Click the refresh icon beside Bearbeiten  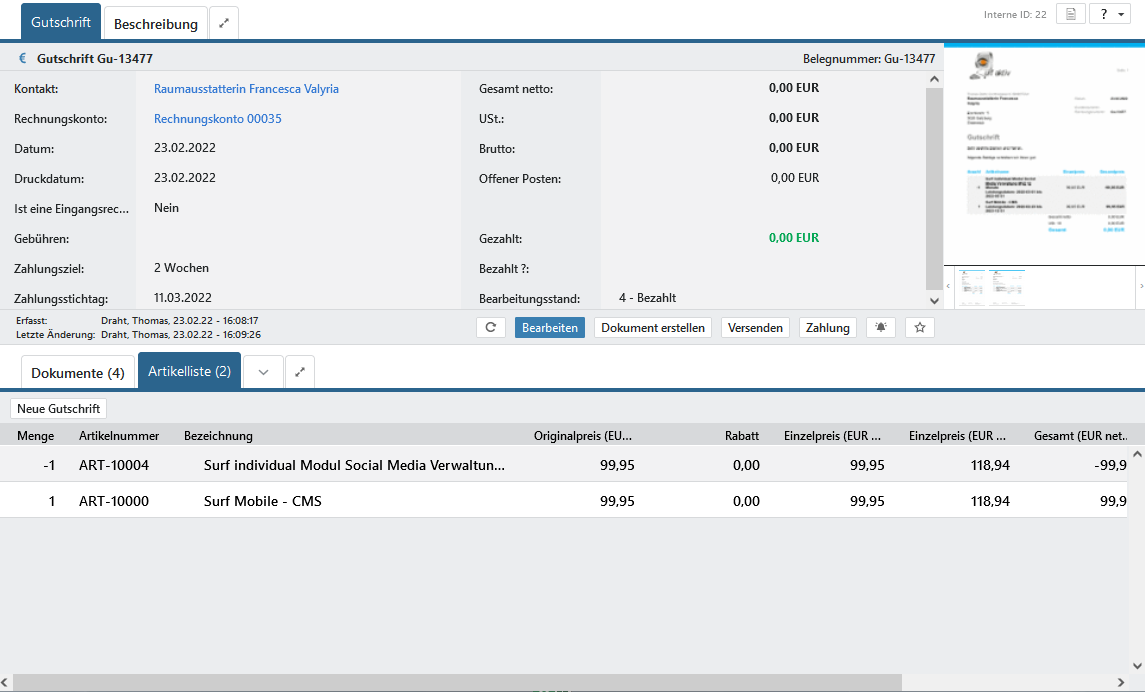(x=491, y=328)
